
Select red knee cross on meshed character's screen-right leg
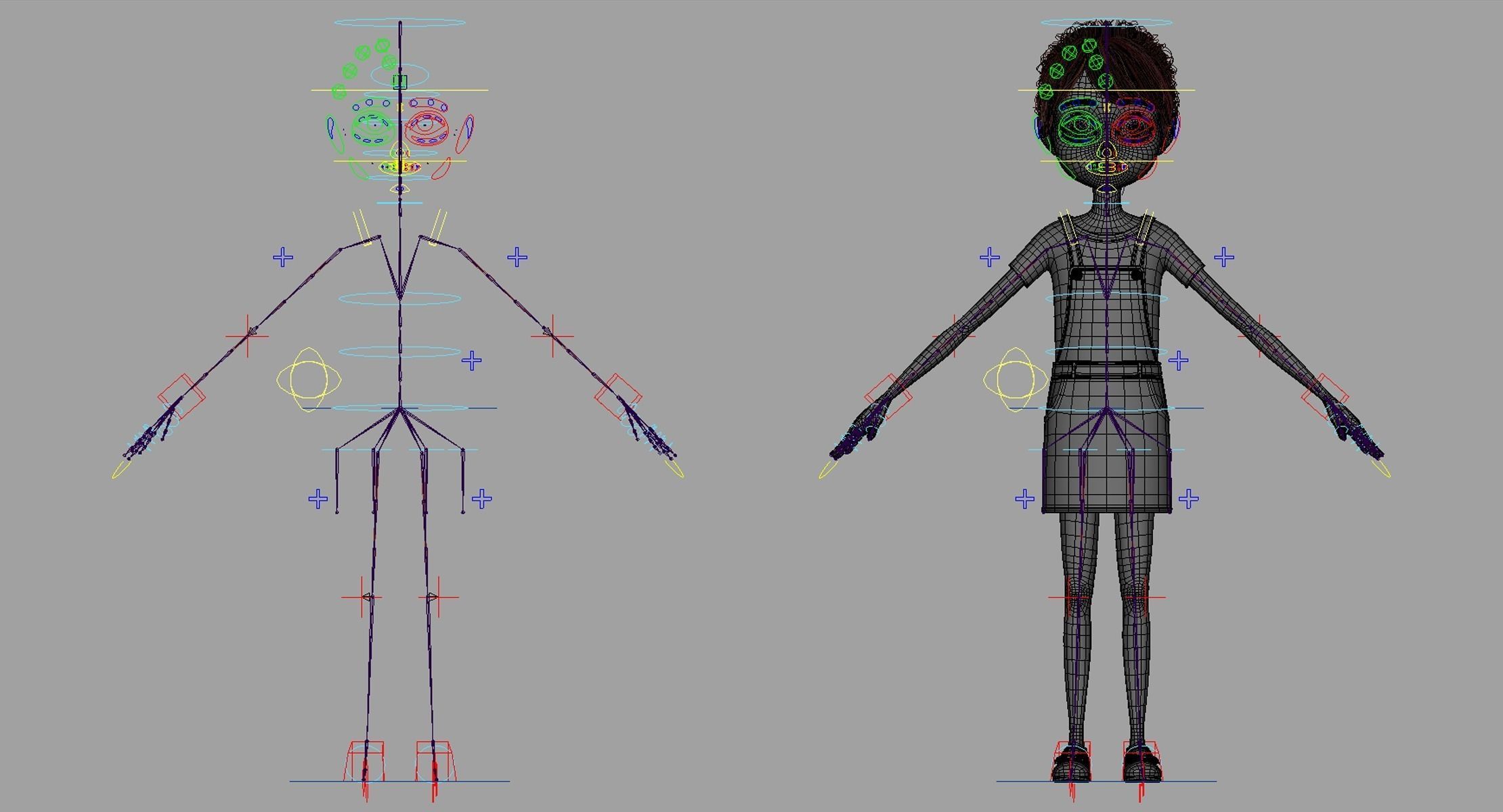coord(1145,597)
